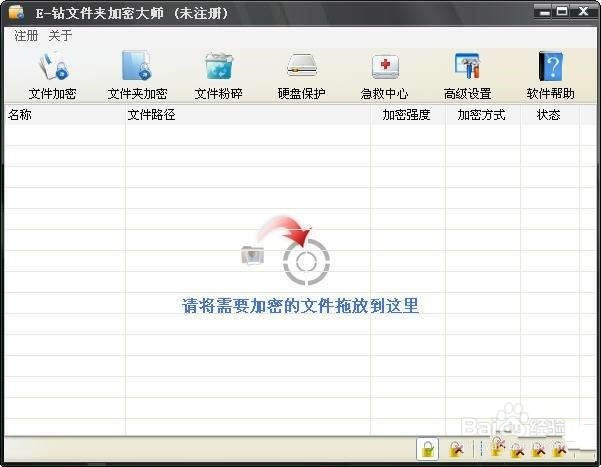The width and height of the screenshot is (601, 467).
Task: Click the green-check padlock icon in status bar
Action: coord(427,449)
